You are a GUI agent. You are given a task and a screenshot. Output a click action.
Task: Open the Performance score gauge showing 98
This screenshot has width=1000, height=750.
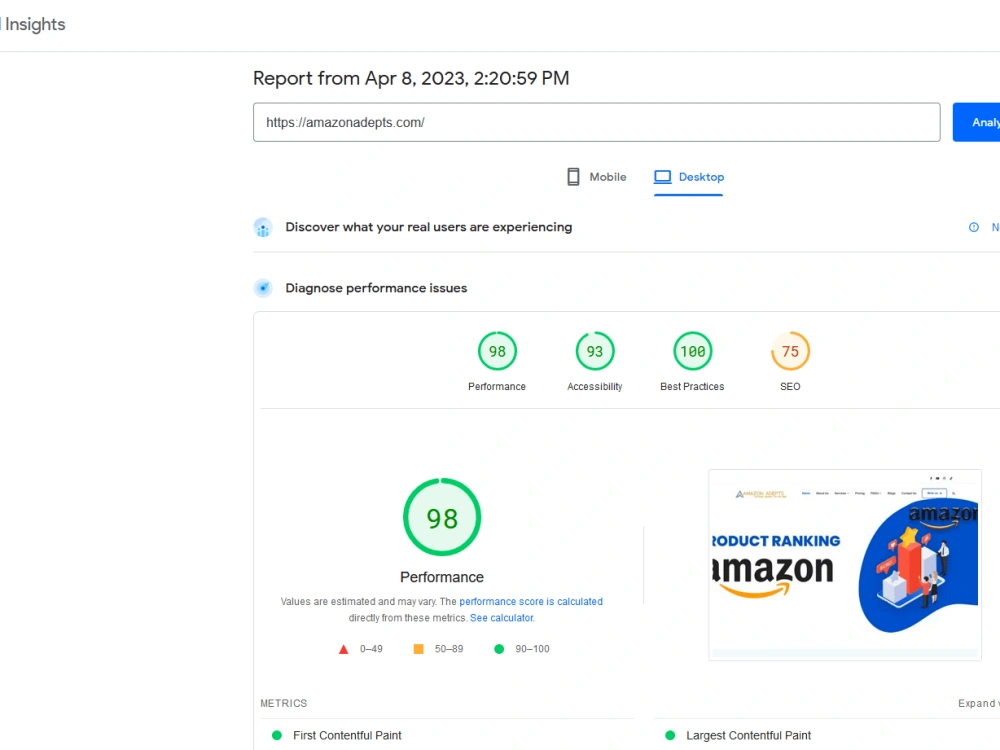(x=497, y=351)
